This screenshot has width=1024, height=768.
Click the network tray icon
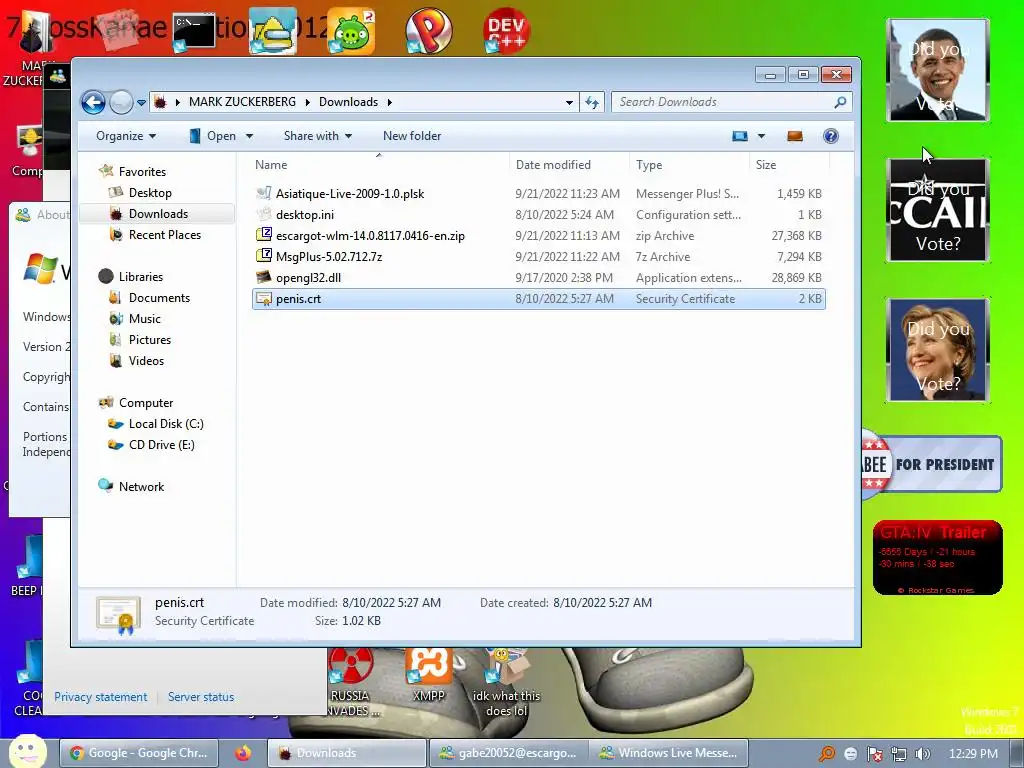click(x=899, y=754)
